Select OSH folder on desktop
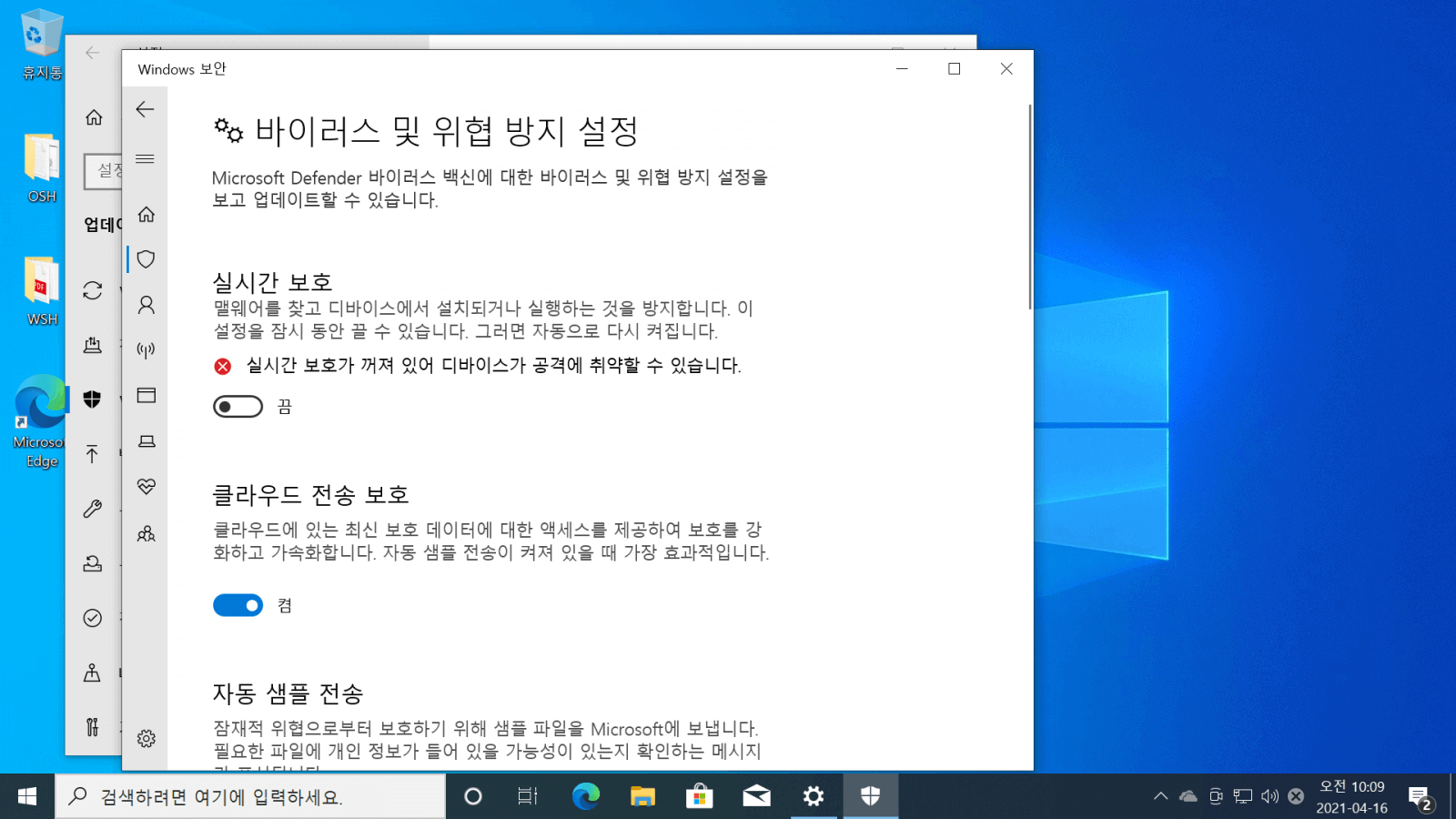Viewport: 1456px width, 819px height. point(42,168)
